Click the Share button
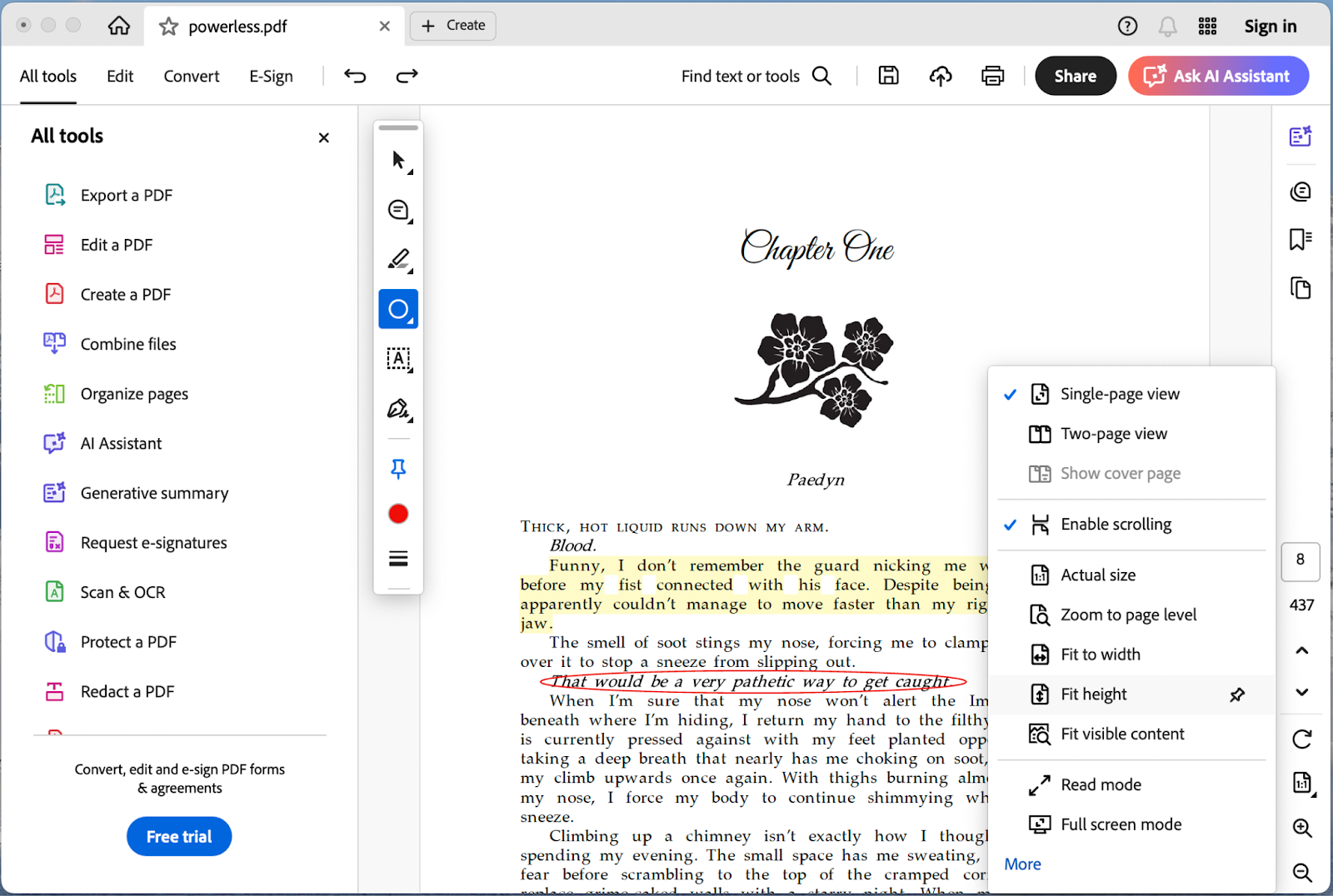This screenshot has height=896, width=1333. pyautogui.click(x=1075, y=76)
